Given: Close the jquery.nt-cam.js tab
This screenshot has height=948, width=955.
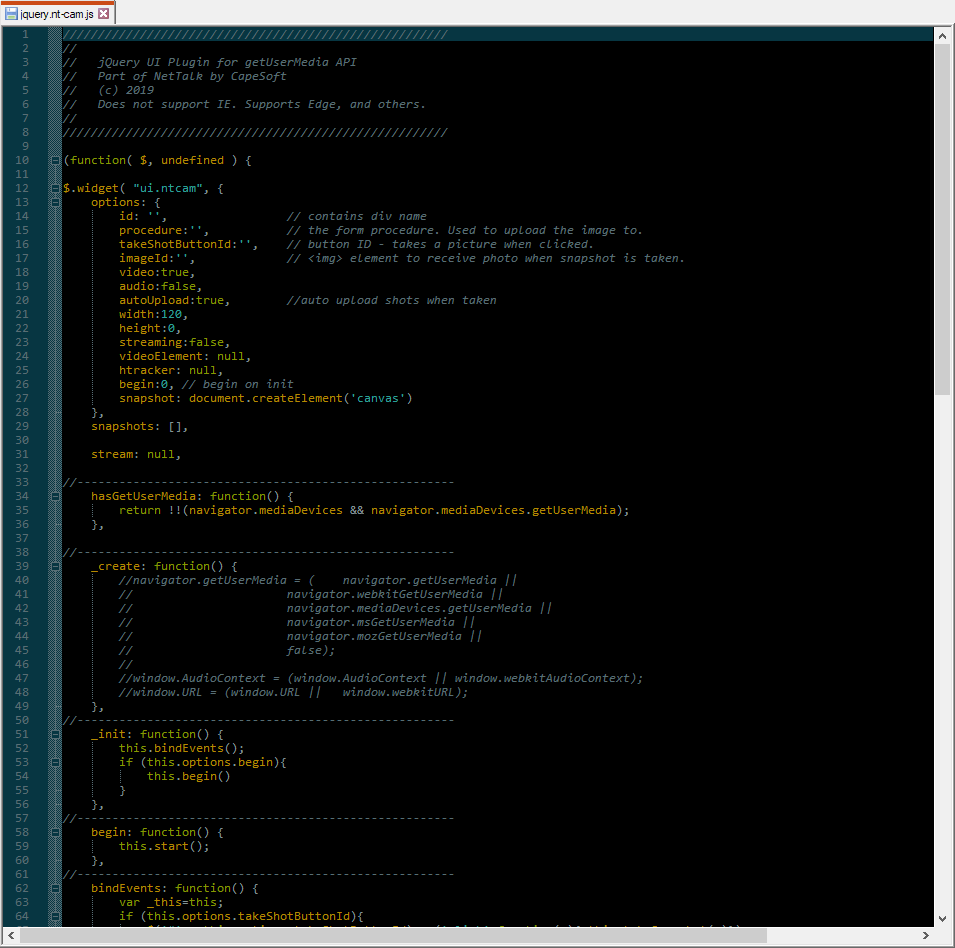Looking at the screenshot, I should point(104,14).
